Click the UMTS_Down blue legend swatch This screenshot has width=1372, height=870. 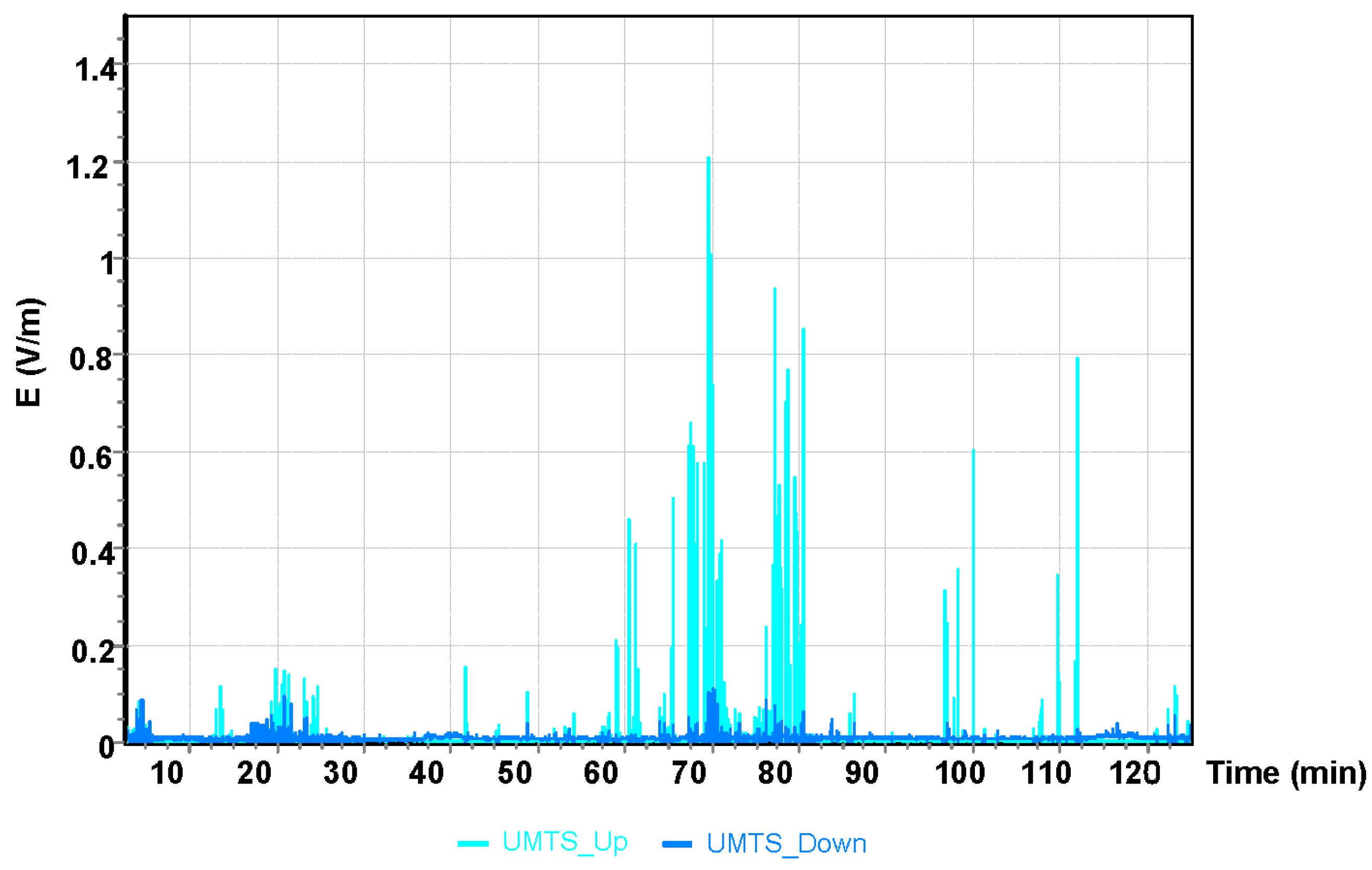click(677, 844)
